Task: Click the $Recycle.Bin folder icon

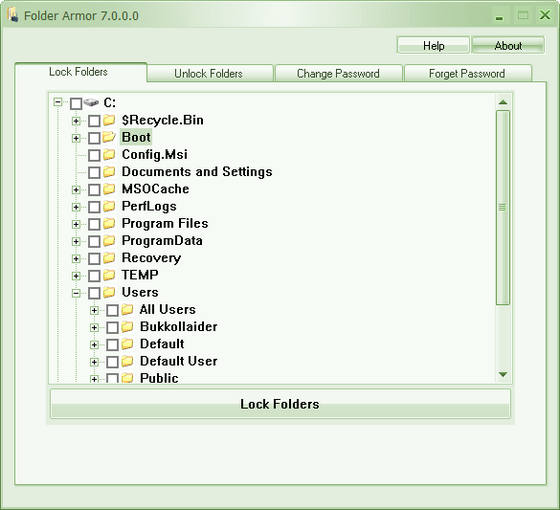Action: [x=109, y=120]
